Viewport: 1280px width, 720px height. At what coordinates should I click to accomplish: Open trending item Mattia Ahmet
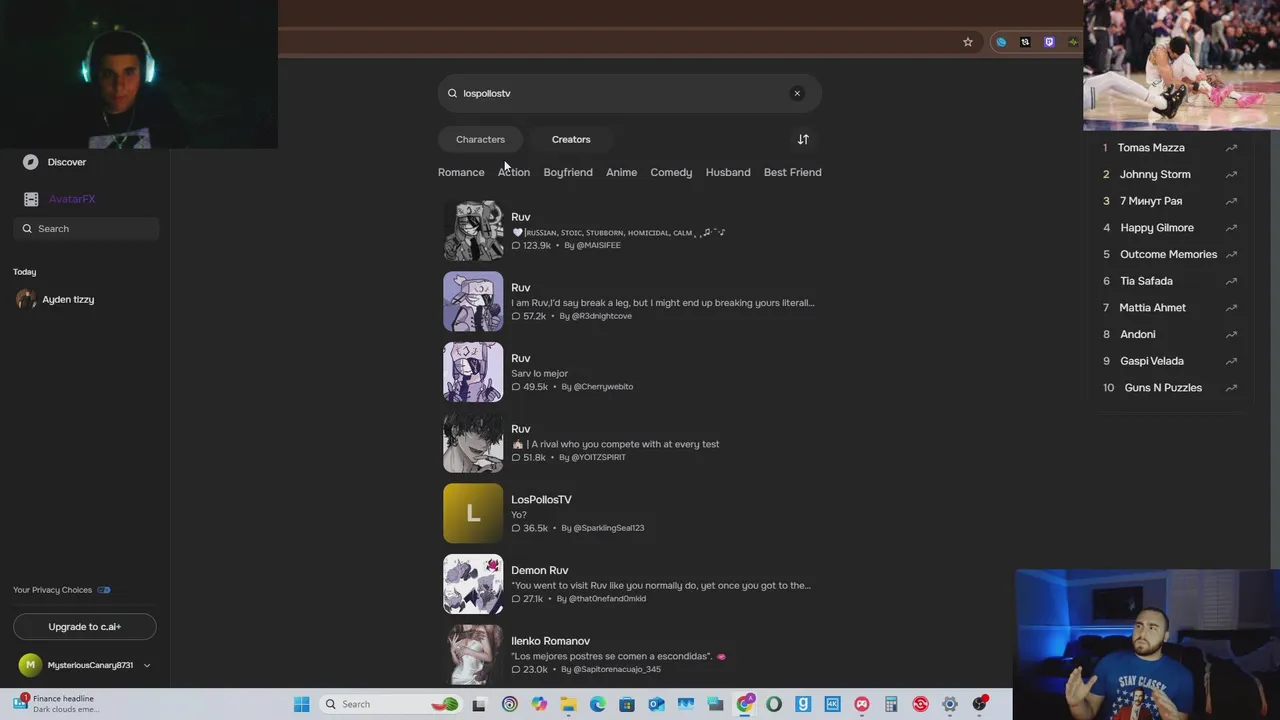point(1152,308)
